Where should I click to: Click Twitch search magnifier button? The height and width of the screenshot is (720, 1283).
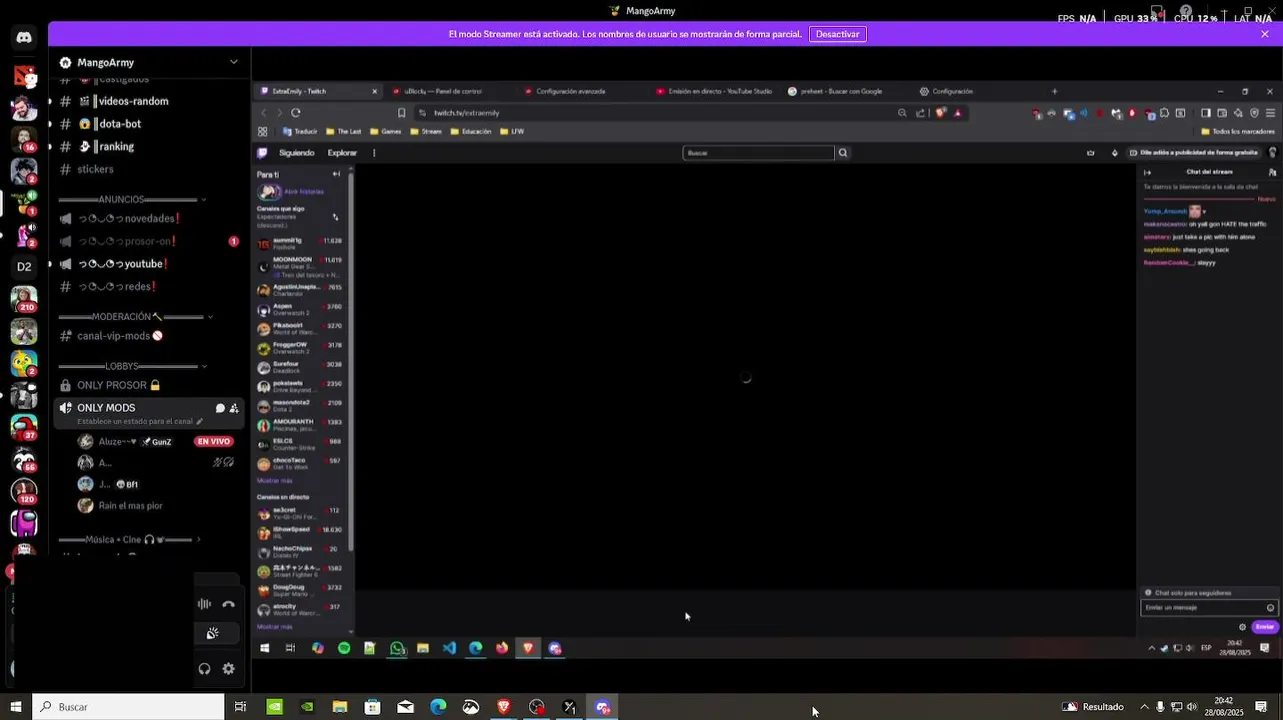(x=843, y=153)
